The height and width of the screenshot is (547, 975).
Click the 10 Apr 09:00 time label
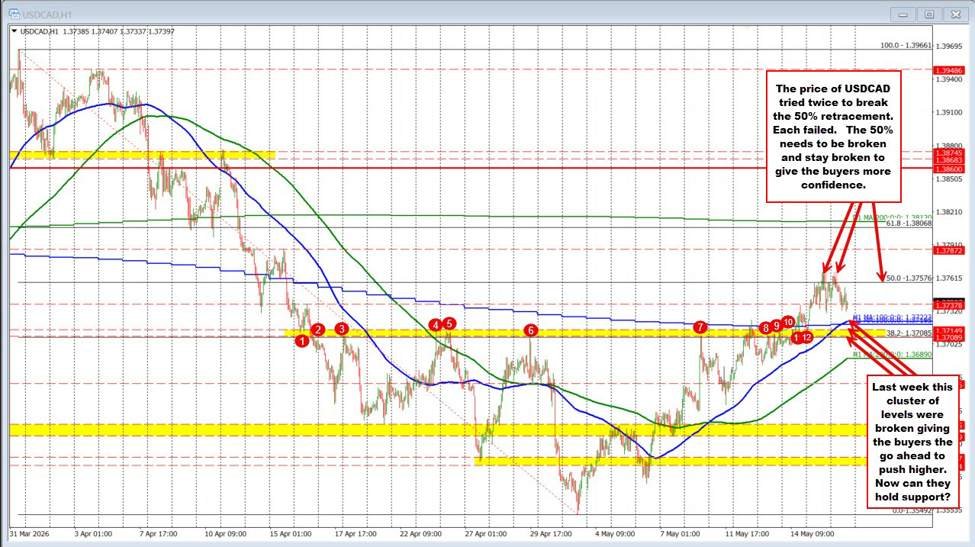[x=225, y=534]
